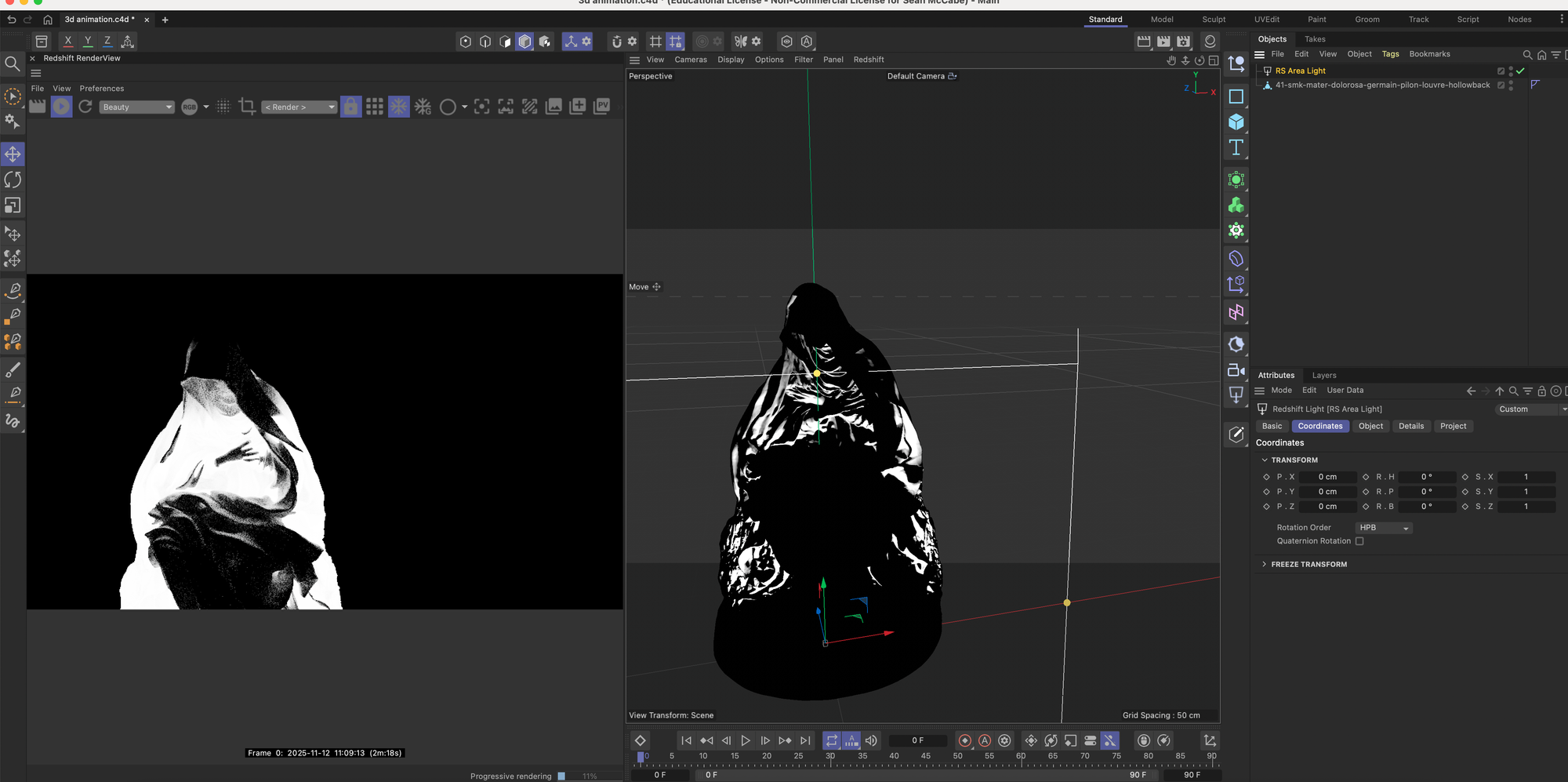Select the Rotate tool
Viewport: 1568px width, 782px height.
(13, 180)
